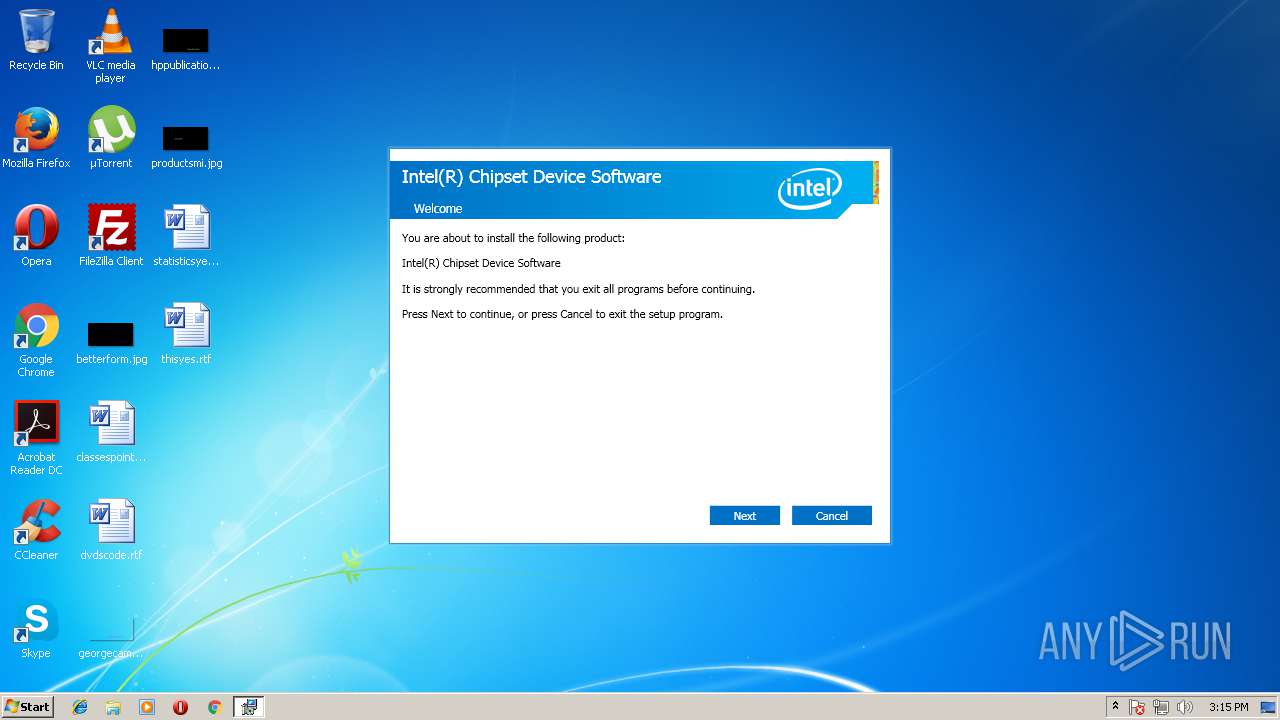The height and width of the screenshot is (720, 1280).
Task: Click the 'Welcome' heading text
Action: coord(438,209)
